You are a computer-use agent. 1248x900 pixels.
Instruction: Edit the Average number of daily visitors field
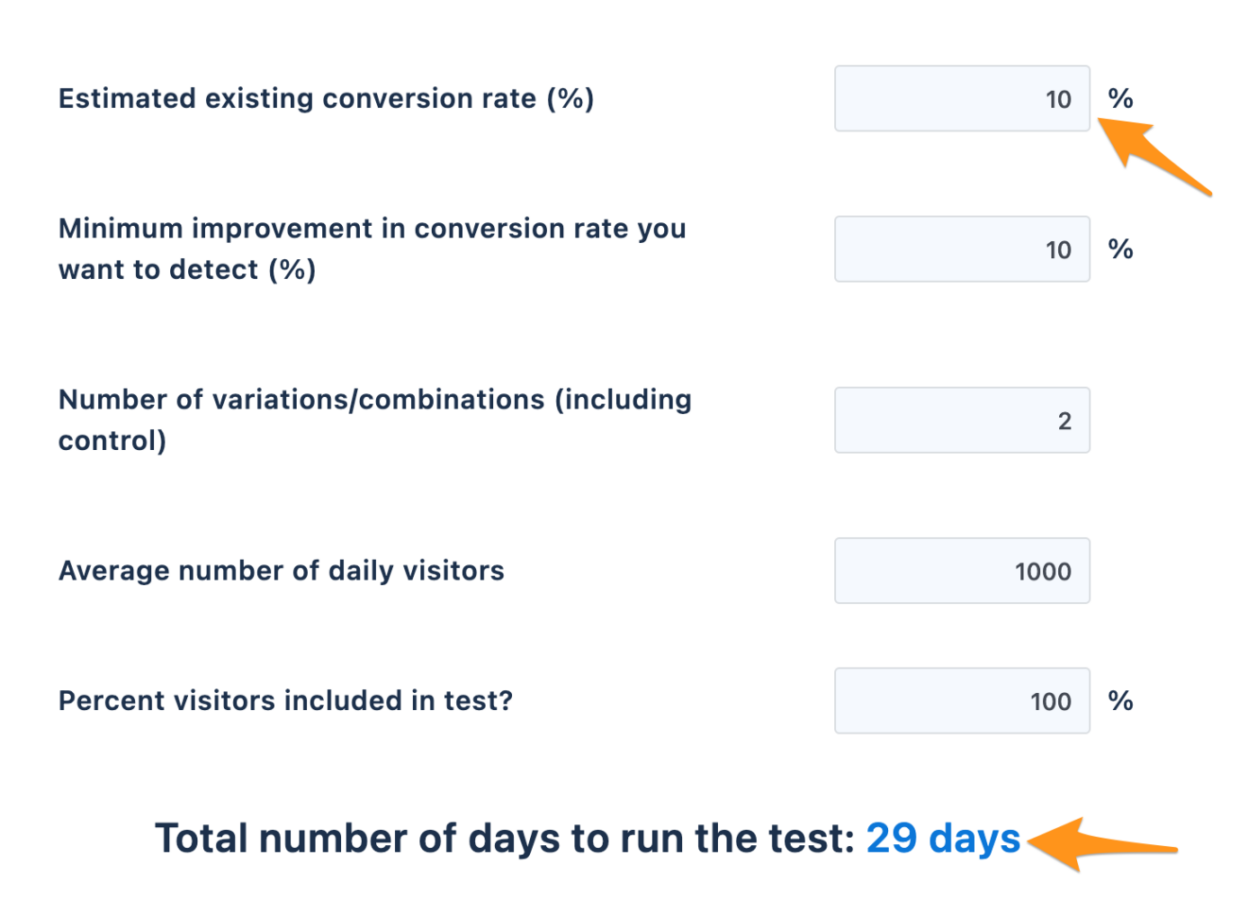pyautogui.click(x=962, y=571)
